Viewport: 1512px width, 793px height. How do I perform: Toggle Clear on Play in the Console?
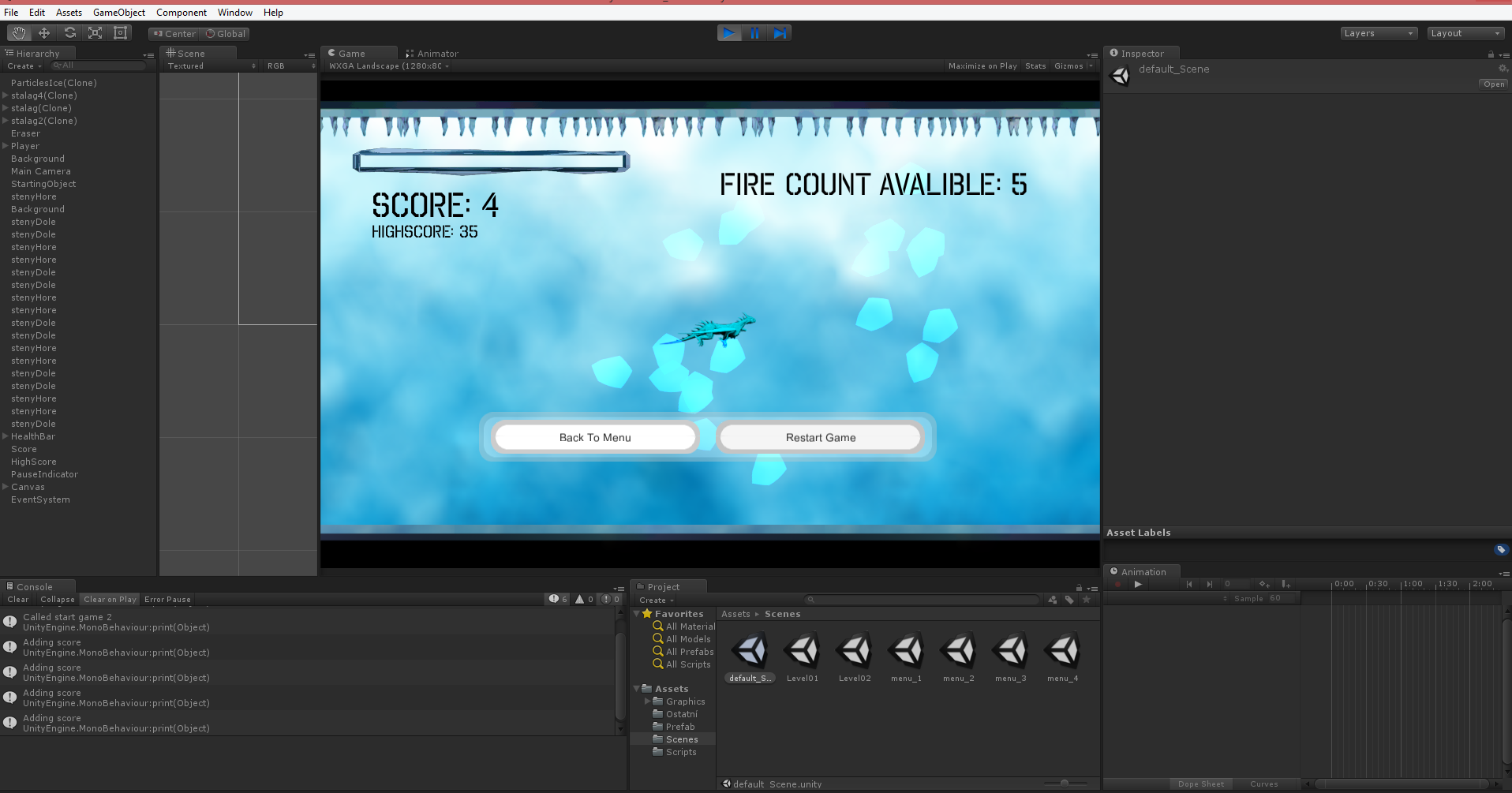click(x=110, y=600)
